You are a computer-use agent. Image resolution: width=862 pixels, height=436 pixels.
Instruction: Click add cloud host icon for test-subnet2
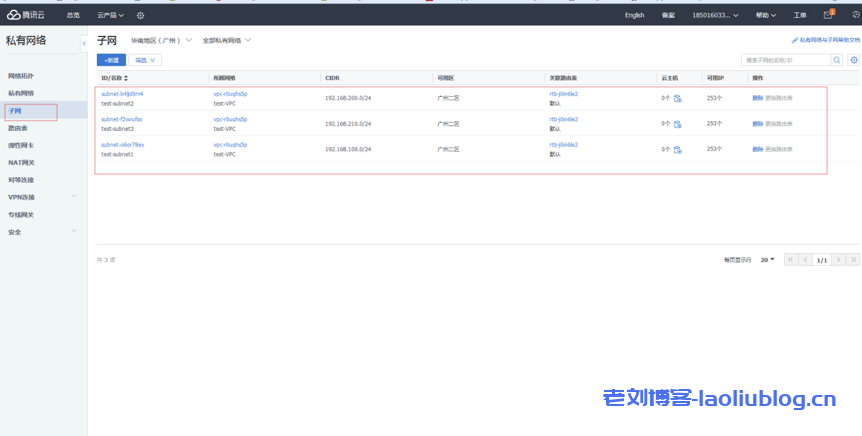pos(678,98)
